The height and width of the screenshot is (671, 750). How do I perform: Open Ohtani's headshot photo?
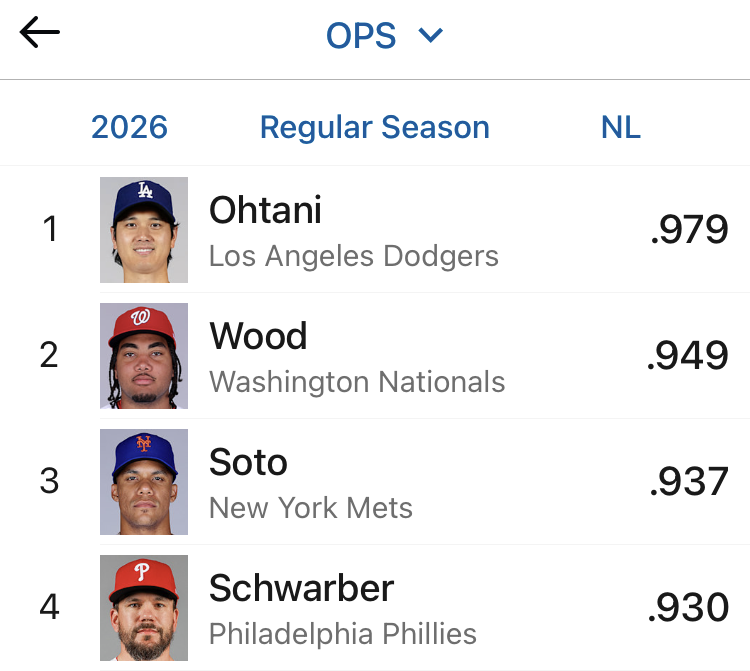(x=144, y=230)
